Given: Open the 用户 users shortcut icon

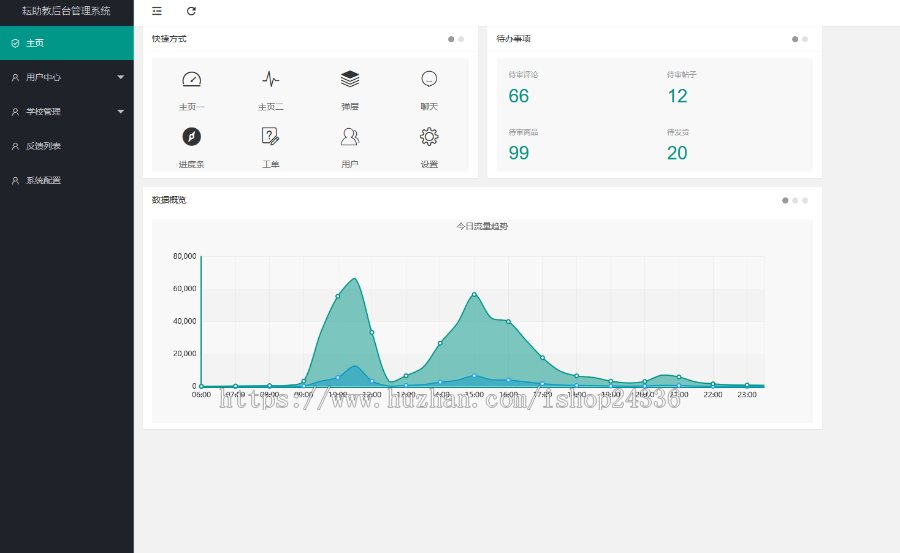Looking at the screenshot, I should (x=350, y=137).
